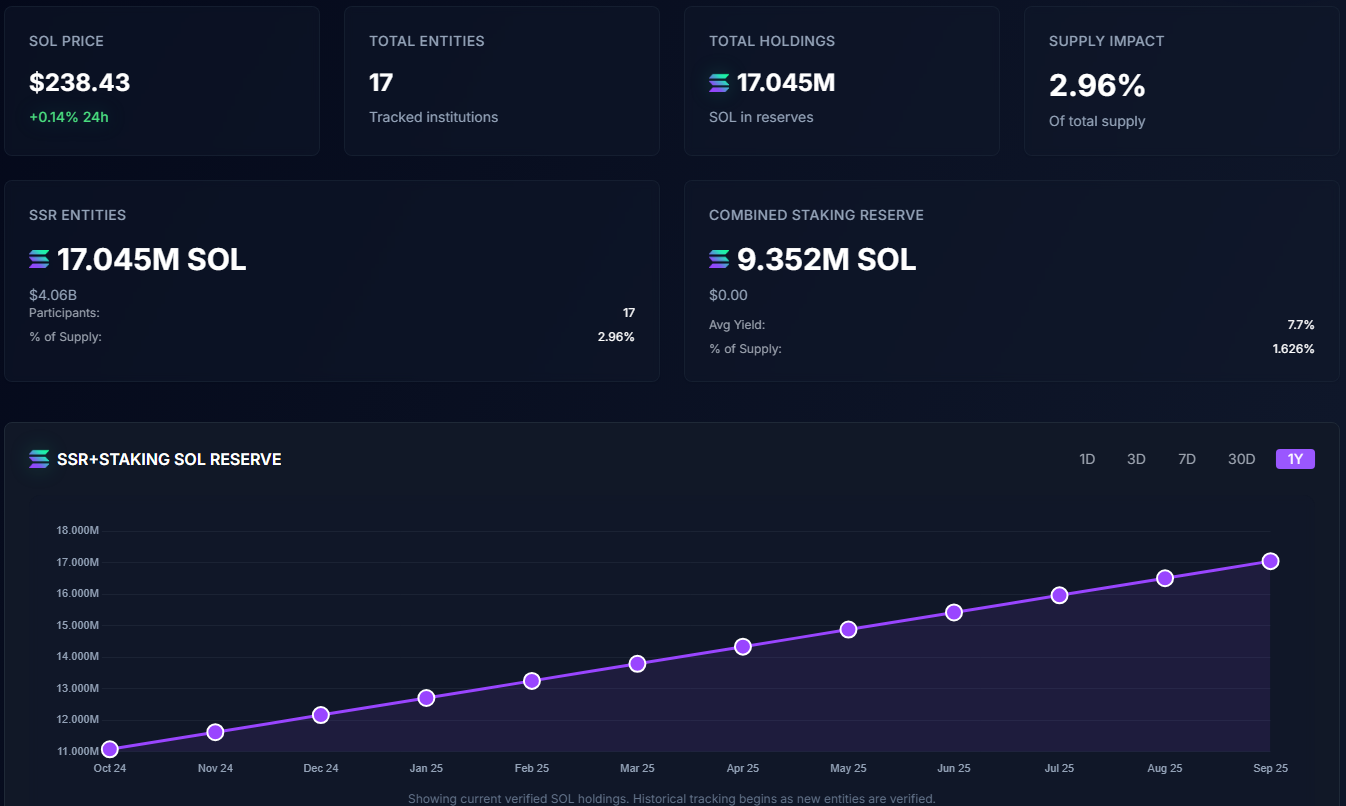Click the Mar 25 data point on the purple line
This screenshot has height=806, width=1346.
pyautogui.click(x=637, y=663)
